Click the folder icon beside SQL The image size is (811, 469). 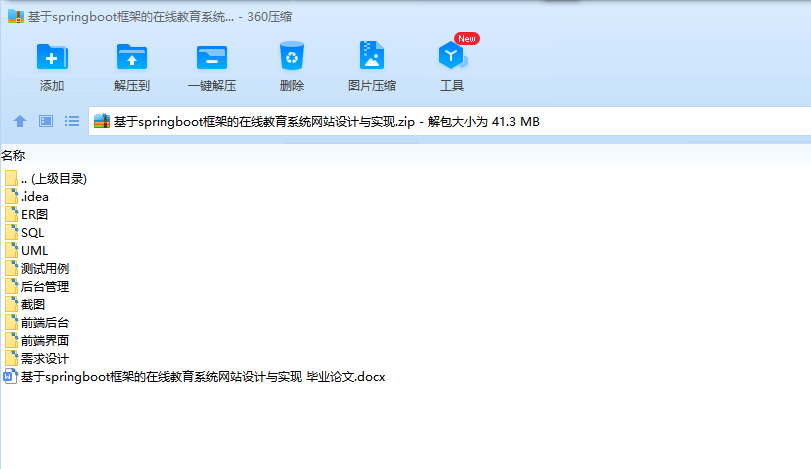coord(11,232)
